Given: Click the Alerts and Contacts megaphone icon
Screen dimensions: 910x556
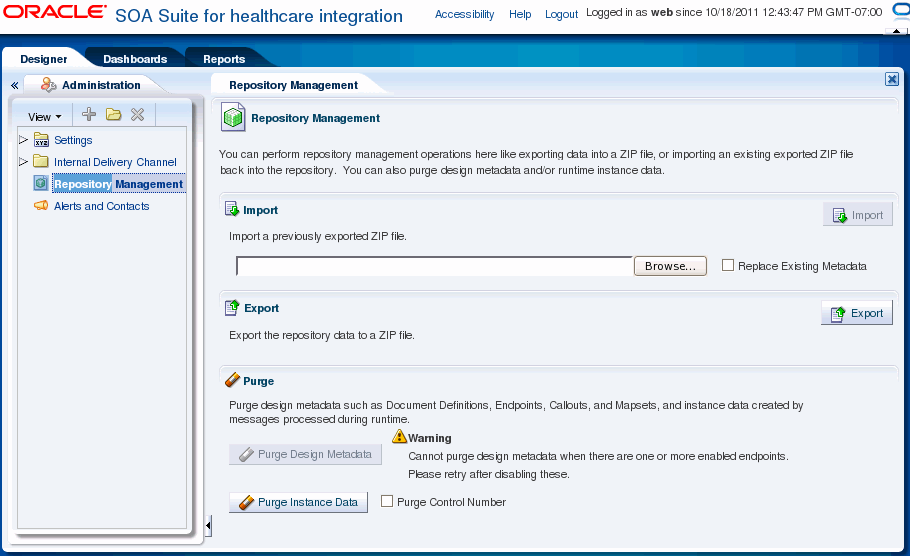Looking at the screenshot, I should [41, 205].
